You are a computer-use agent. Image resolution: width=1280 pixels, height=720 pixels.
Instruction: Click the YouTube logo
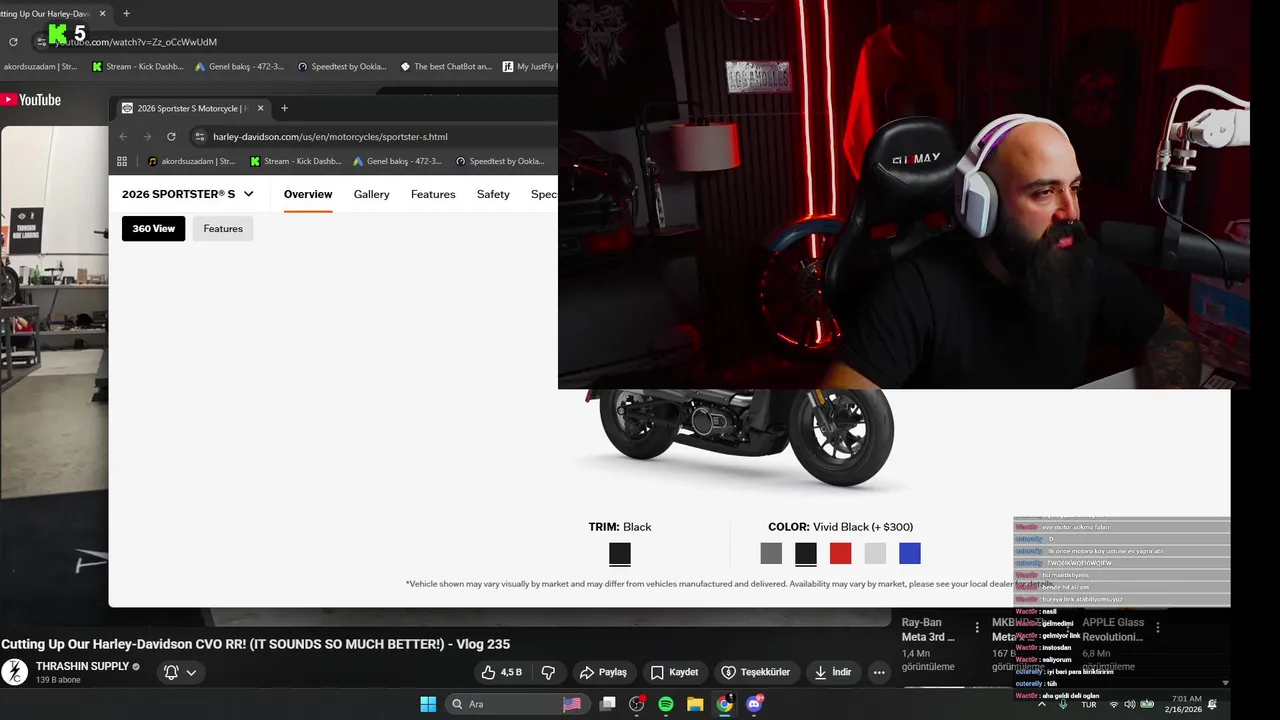tap(31, 100)
